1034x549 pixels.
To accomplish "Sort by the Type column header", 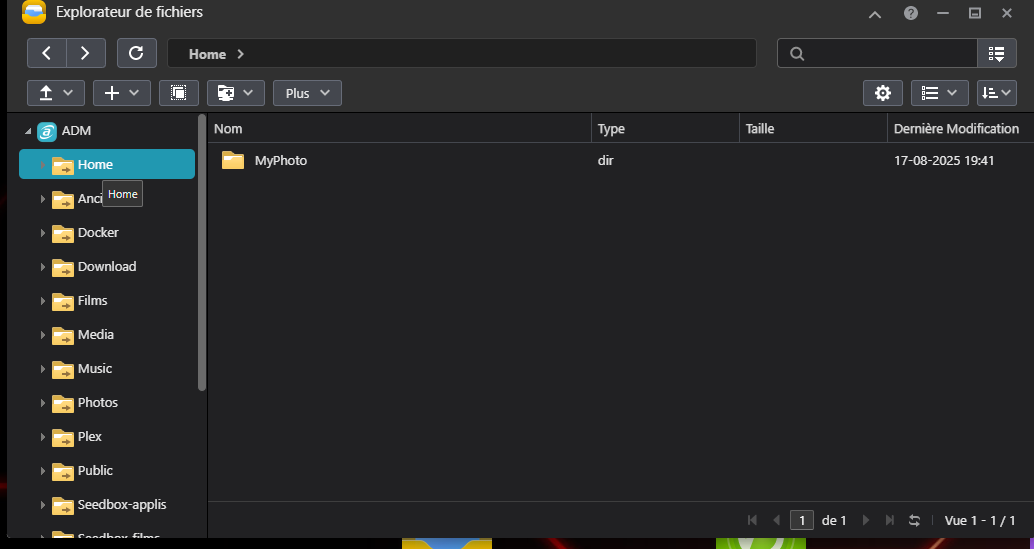I will [x=665, y=129].
